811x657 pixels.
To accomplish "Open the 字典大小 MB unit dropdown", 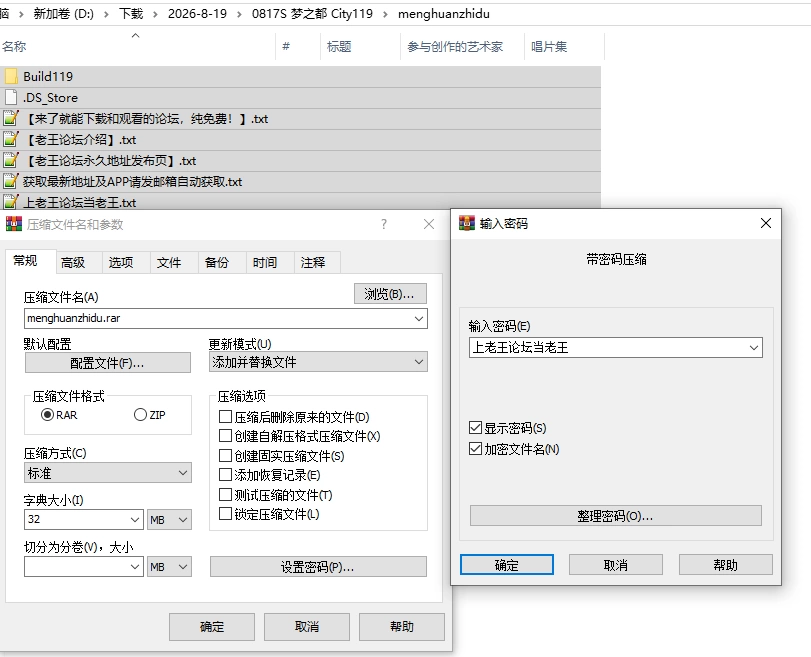I will point(169,520).
